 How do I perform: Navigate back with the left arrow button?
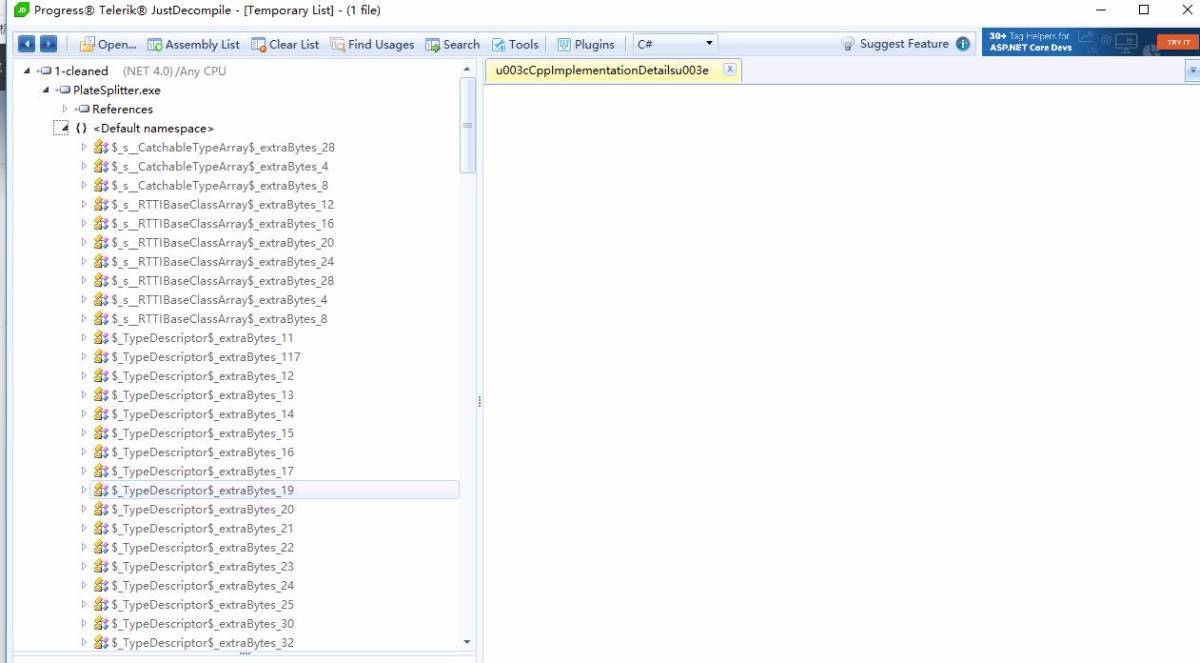coord(26,44)
